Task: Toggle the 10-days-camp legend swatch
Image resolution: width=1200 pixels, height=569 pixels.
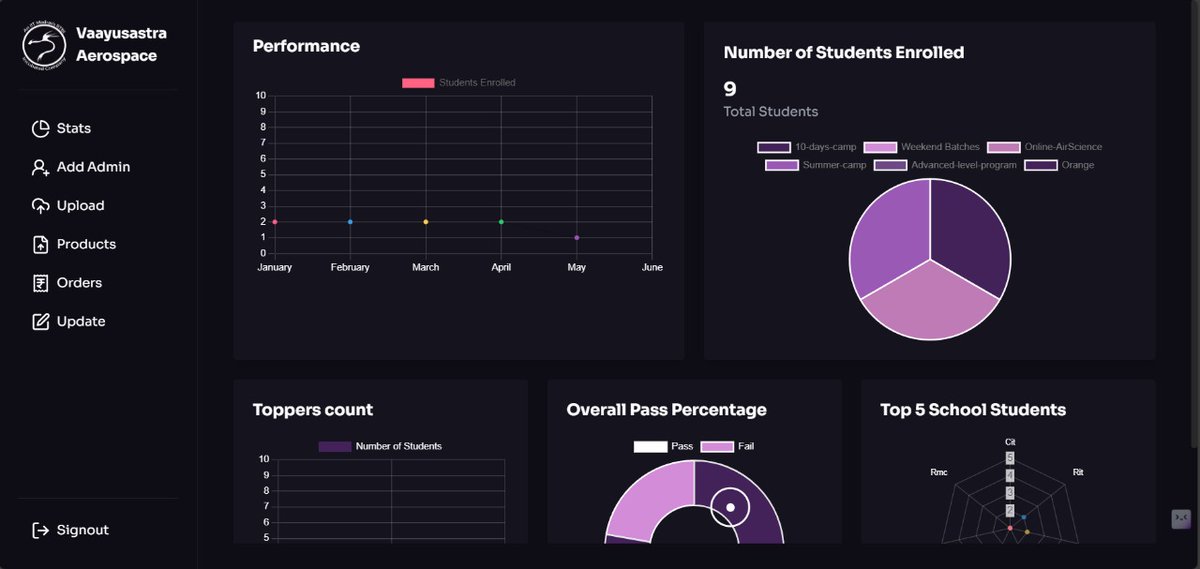Action: click(774, 147)
